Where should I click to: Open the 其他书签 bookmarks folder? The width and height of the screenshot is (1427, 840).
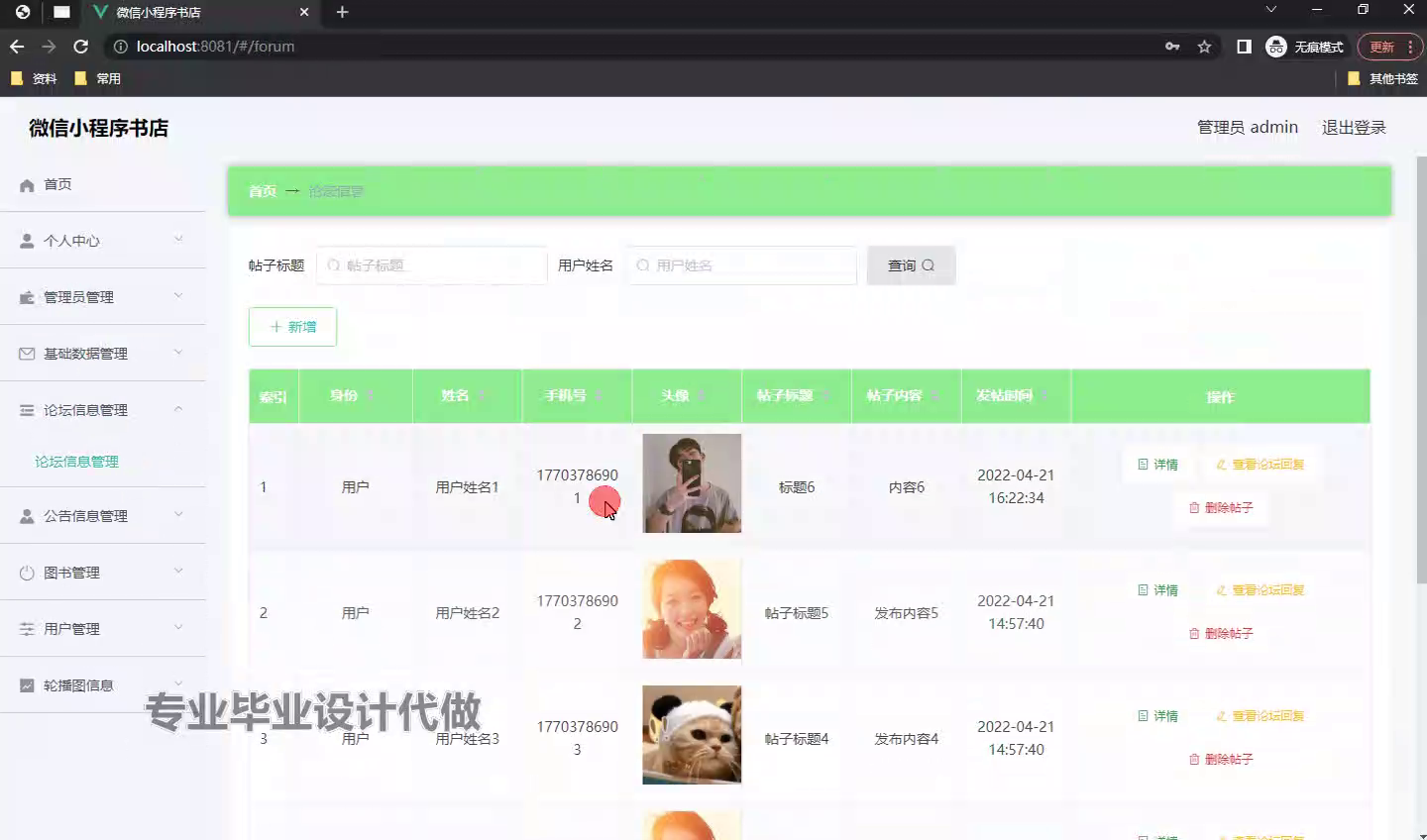click(x=1383, y=78)
